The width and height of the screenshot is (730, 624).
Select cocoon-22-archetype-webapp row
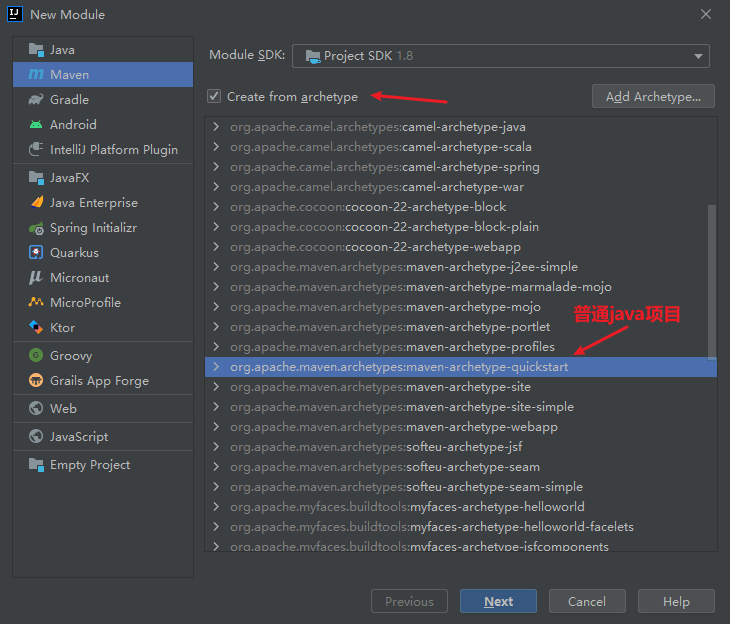(460, 247)
